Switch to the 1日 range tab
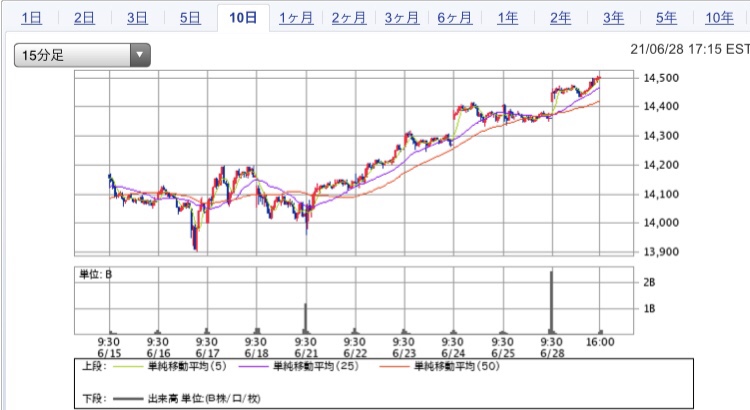This screenshot has width=750, height=410. [x=32, y=18]
